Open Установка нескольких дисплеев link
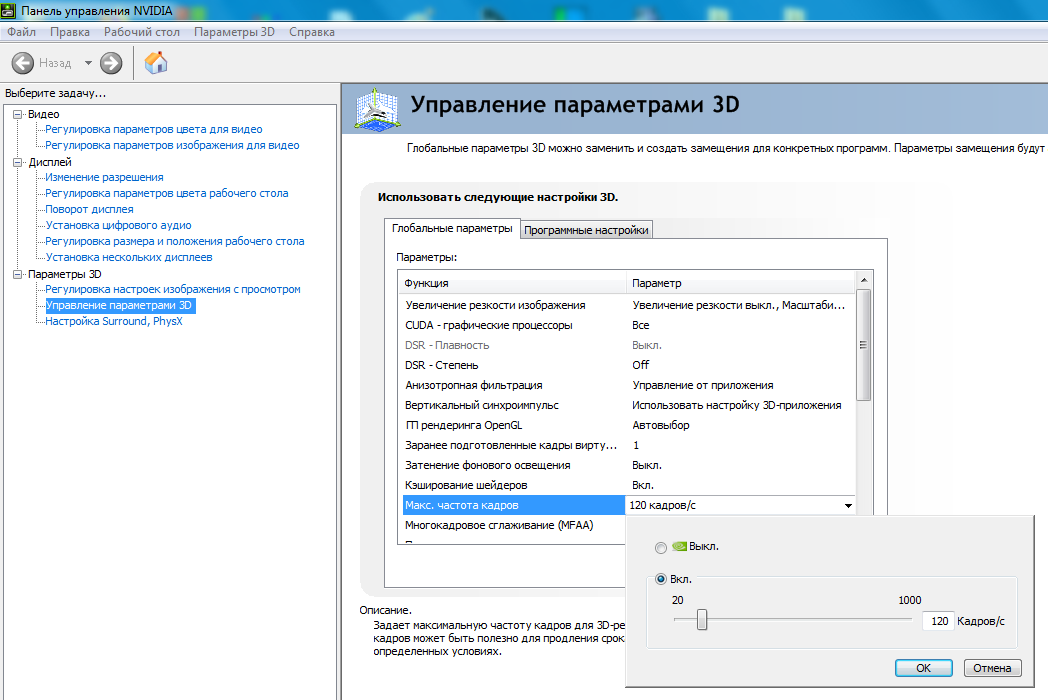The image size is (1048, 700). coord(128,257)
